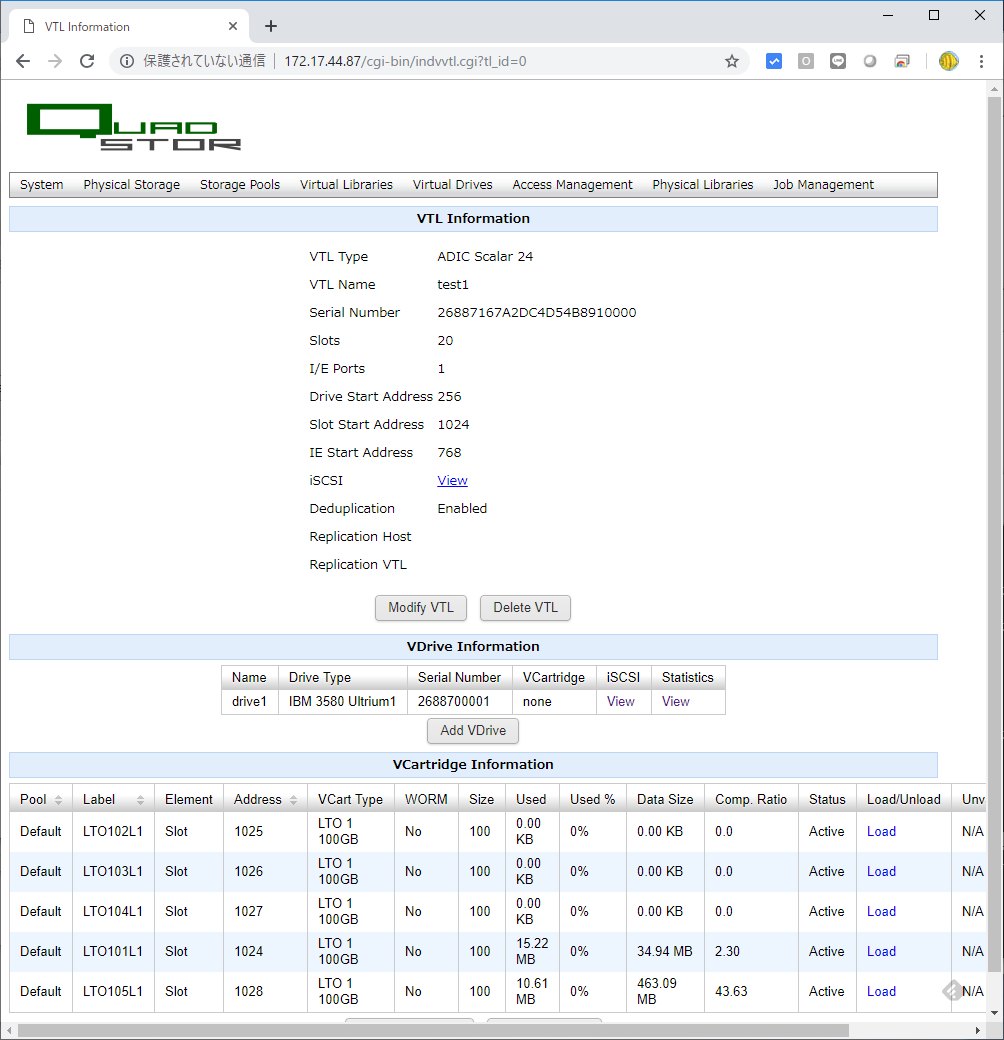Click the serial number 26887167A2DC4D54B8910000

click(x=536, y=312)
